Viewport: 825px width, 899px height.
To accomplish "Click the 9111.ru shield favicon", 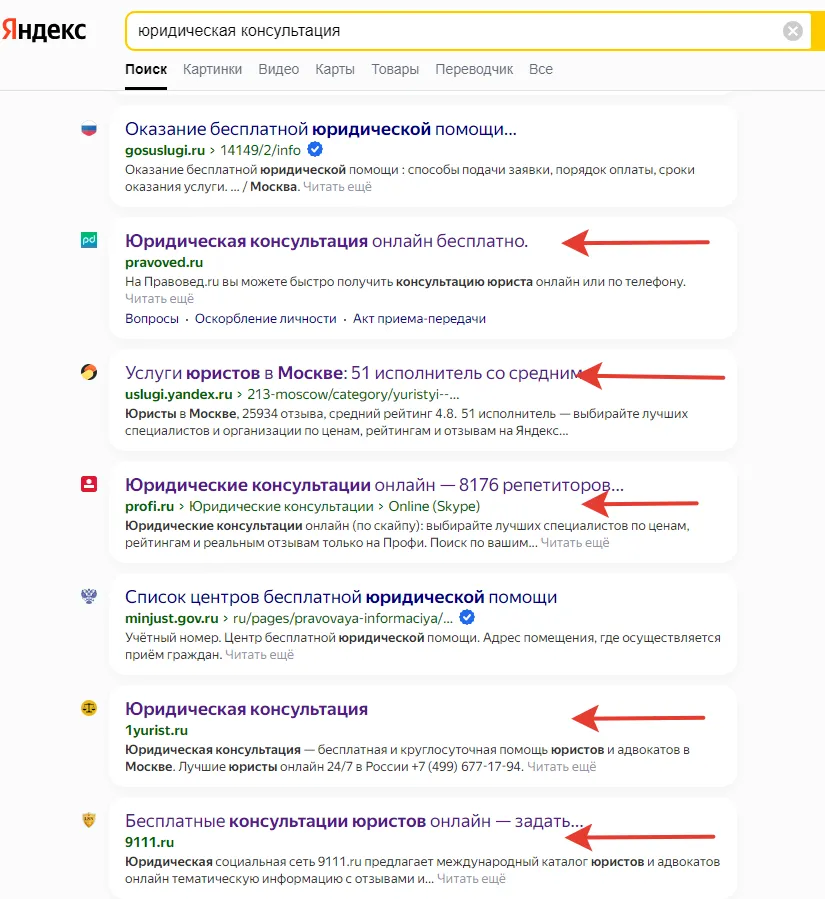I will coord(89,820).
